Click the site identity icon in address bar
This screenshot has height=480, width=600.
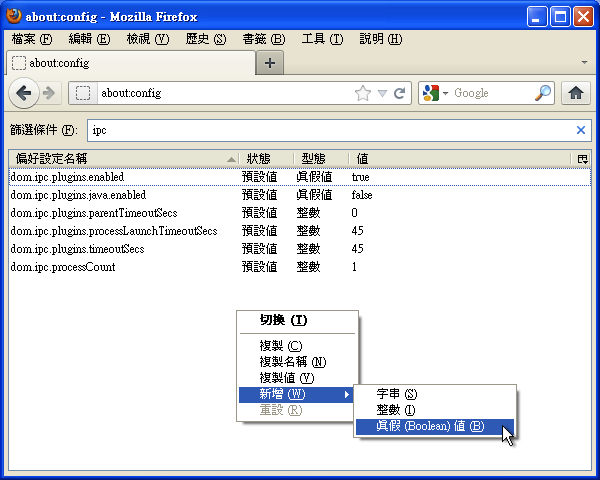coord(83,93)
